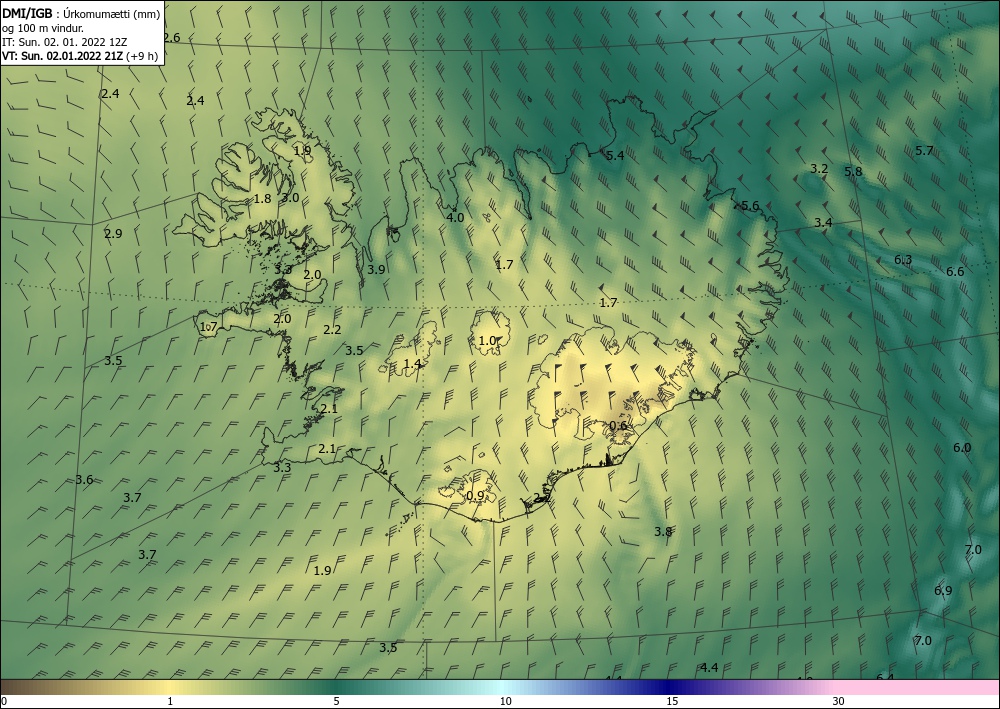This screenshot has width=1000, height=709.
Task: Click the '3.9' precipitation value
Action: [x=376, y=270]
